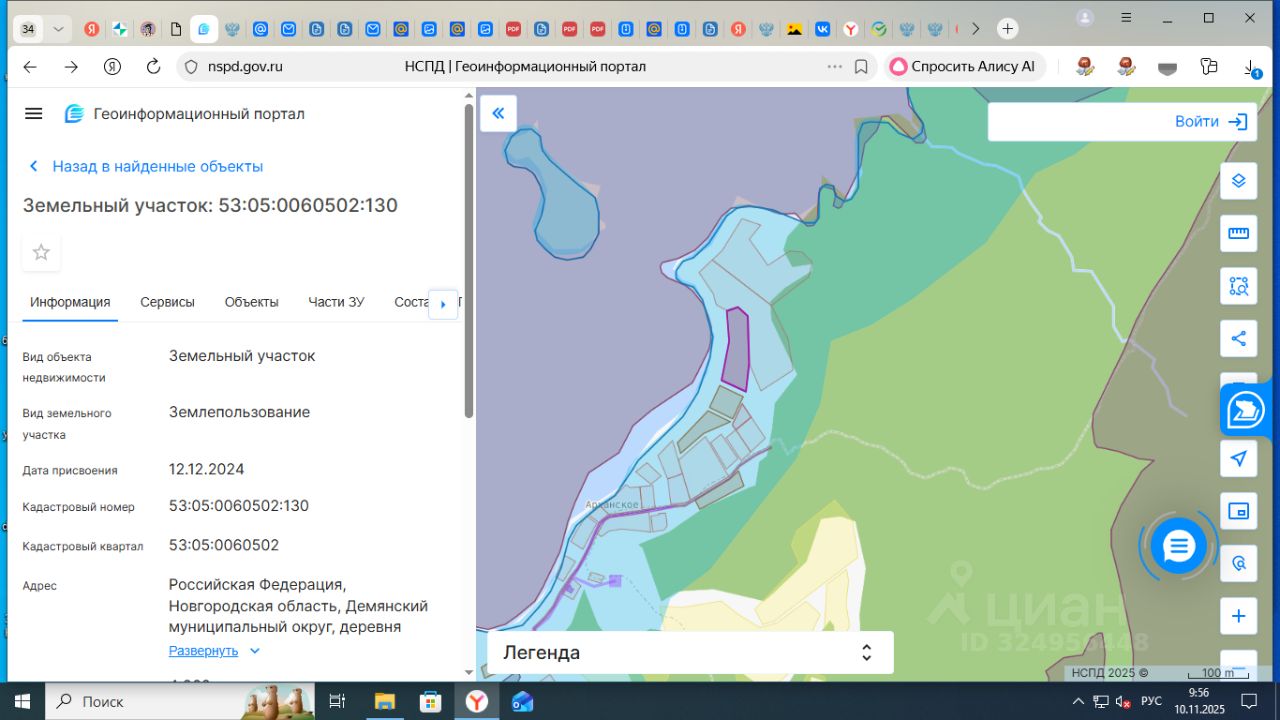The width and height of the screenshot is (1280, 720).
Task: Toggle the mini overview map tool
Action: [1238, 511]
